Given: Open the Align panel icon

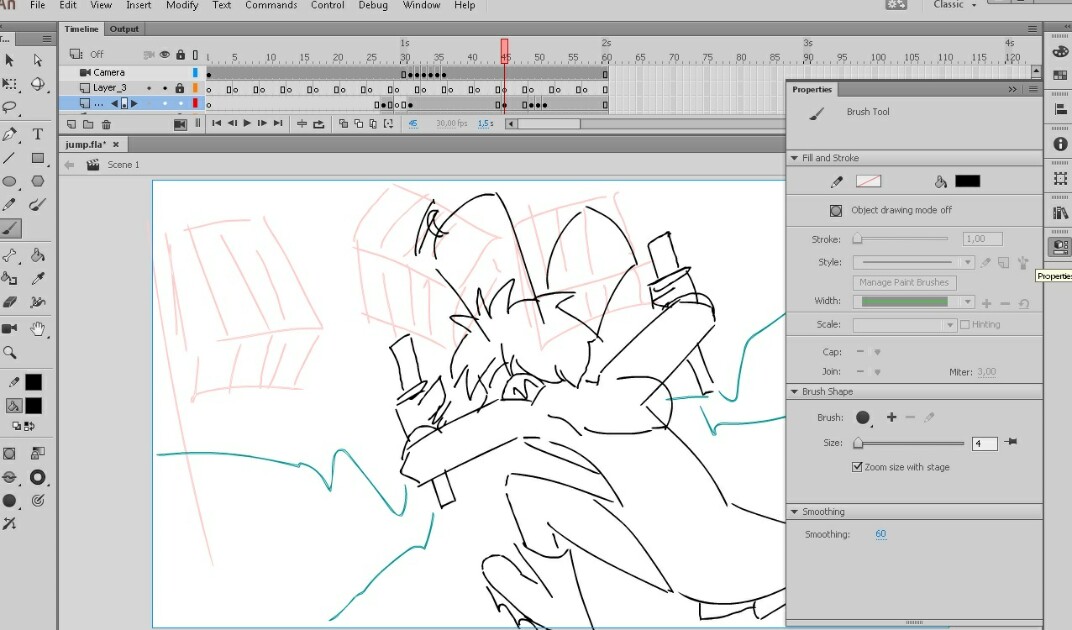Looking at the screenshot, I should (1060, 109).
